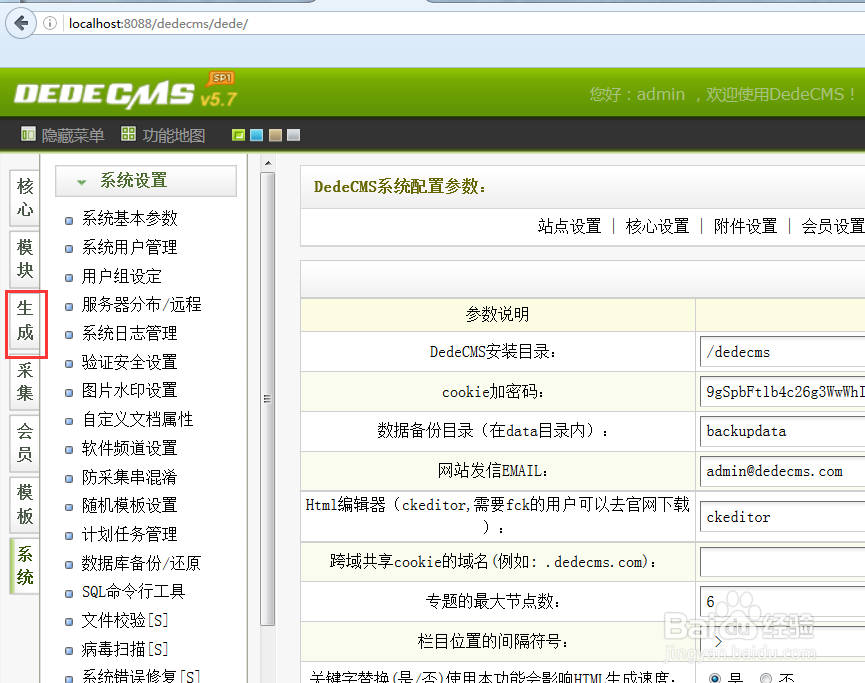The width and height of the screenshot is (865, 683).
Task: Click the 专题的最大节点数 input field
Action: [782, 601]
